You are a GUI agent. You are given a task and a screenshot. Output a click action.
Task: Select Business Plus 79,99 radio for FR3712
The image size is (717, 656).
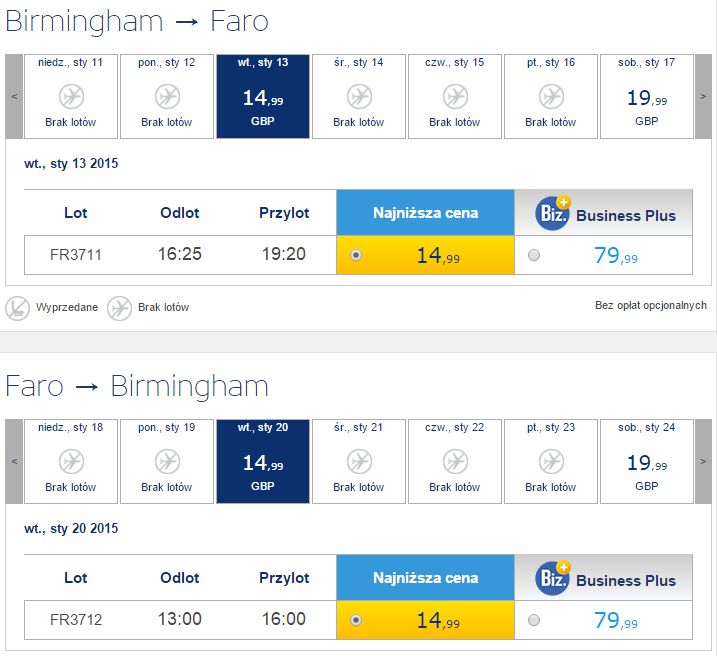tap(533, 620)
